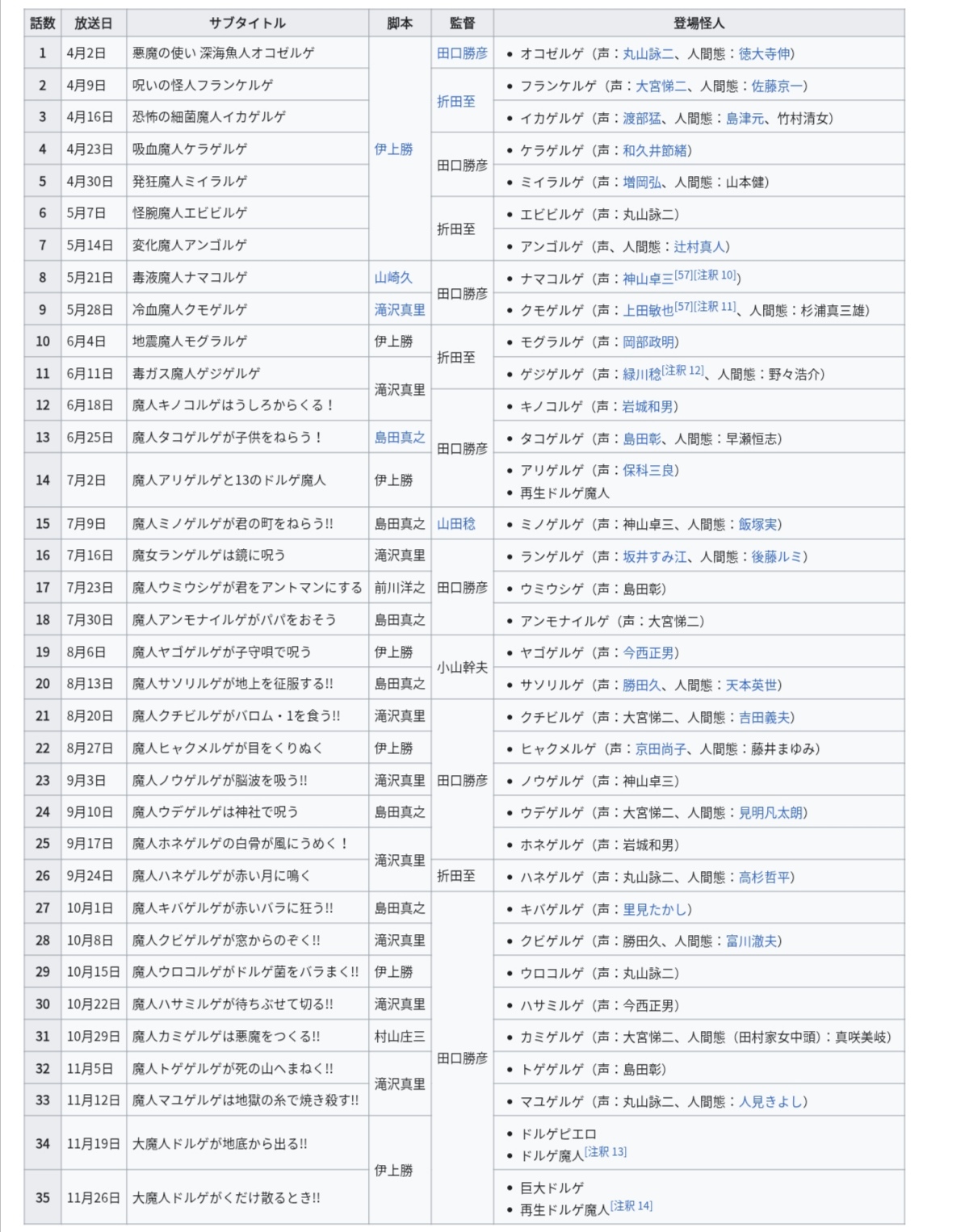
Task: Open the 伊上勝 scriptwriter link
Action: tap(393, 149)
